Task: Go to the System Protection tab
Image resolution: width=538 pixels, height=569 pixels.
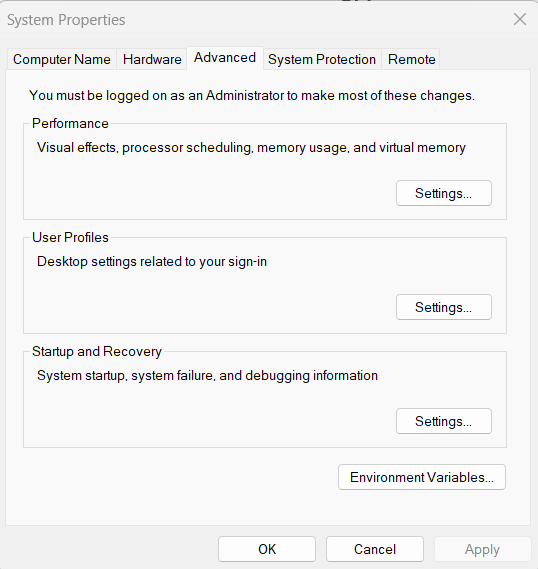Action: [322, 59]
